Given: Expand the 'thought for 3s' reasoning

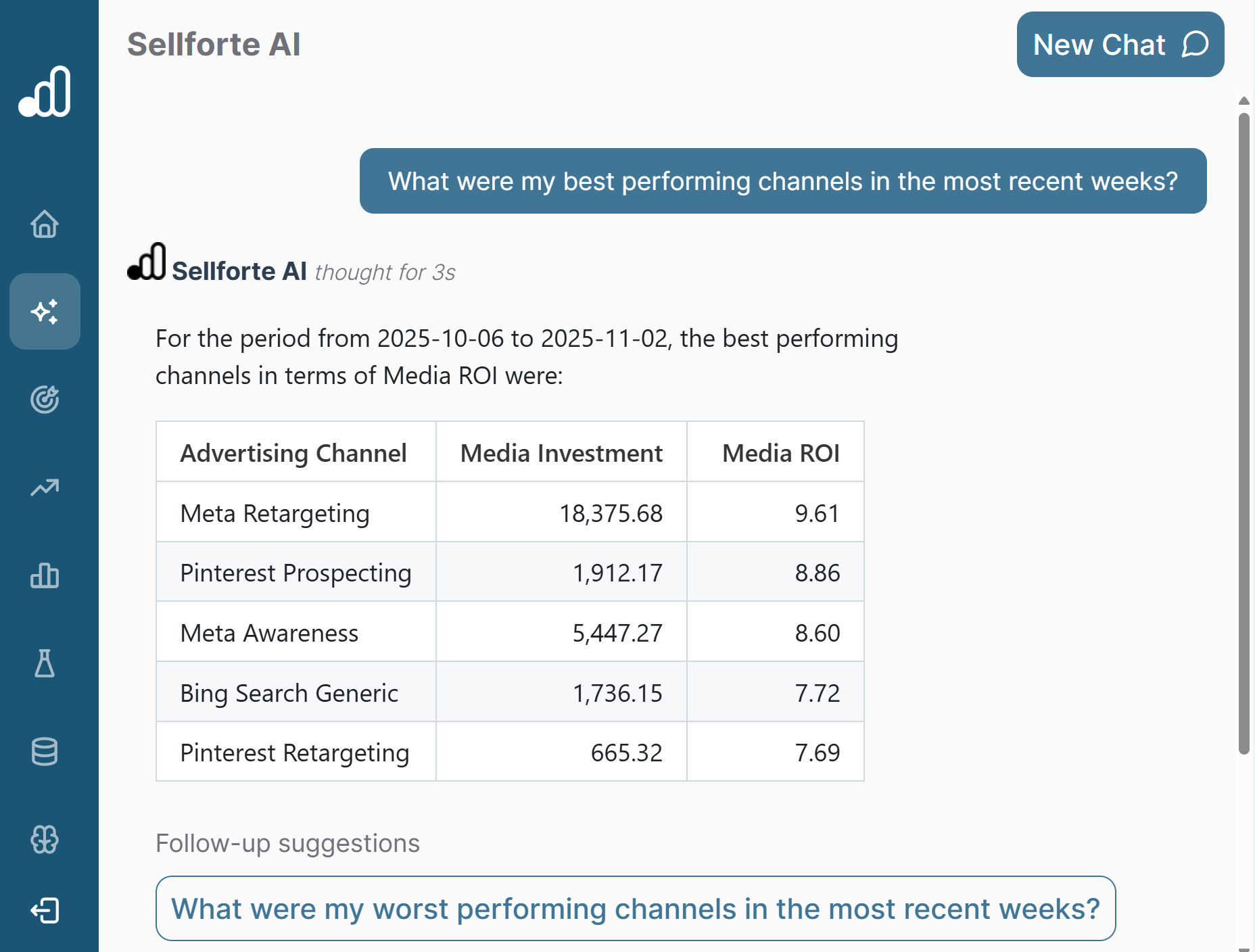Looking at the screenshot, I should point(385,272).
